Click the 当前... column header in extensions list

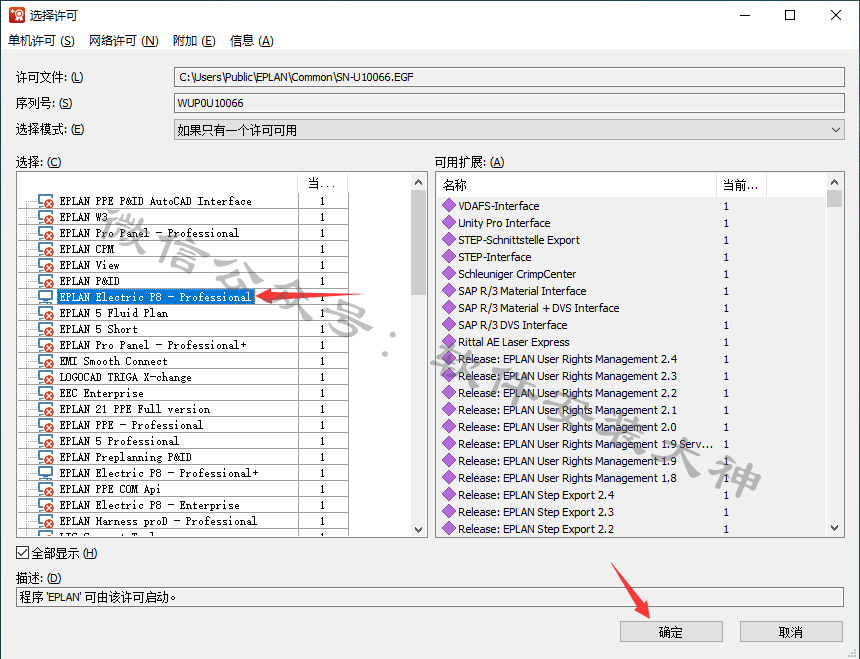click(741, 185)
